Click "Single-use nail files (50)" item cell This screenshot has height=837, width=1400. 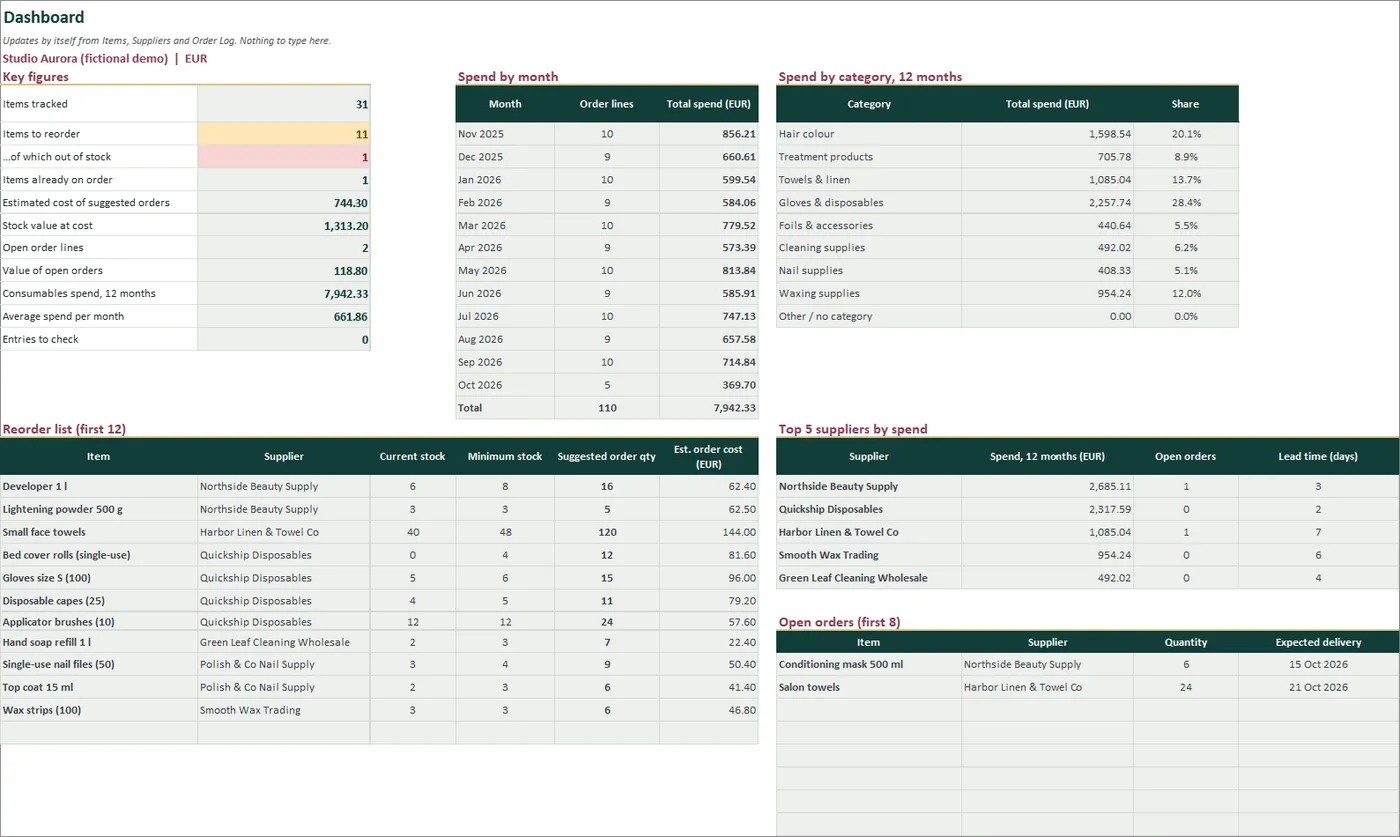(99, 665)
